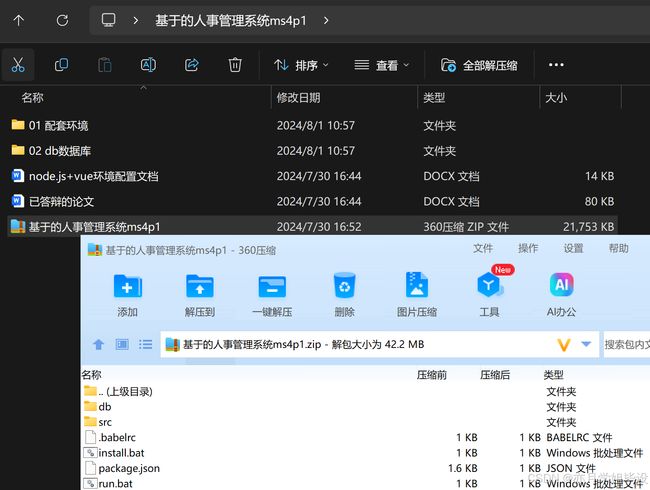Open the three-dot more options menu

556,65
